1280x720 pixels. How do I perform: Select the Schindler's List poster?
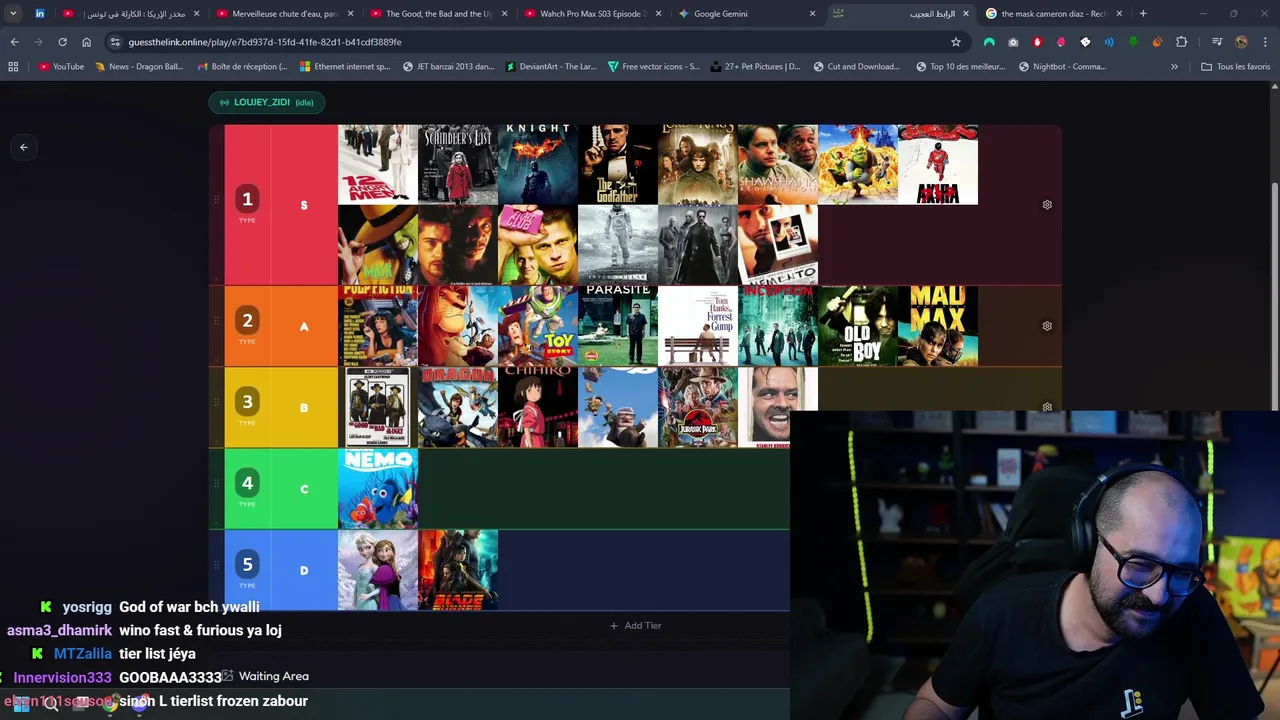pos(458,165)
